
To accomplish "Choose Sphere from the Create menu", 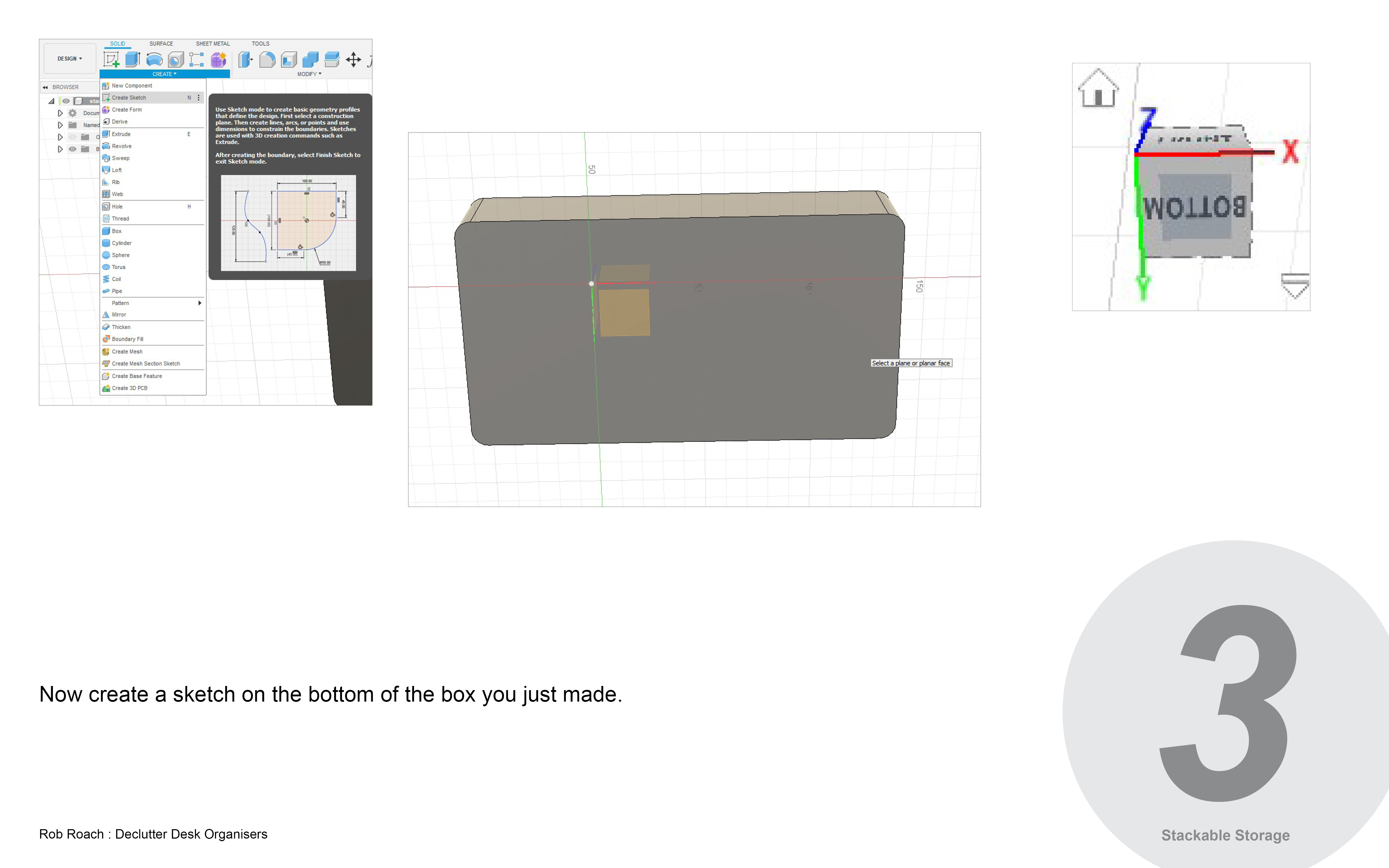I will tap(153, 255).
